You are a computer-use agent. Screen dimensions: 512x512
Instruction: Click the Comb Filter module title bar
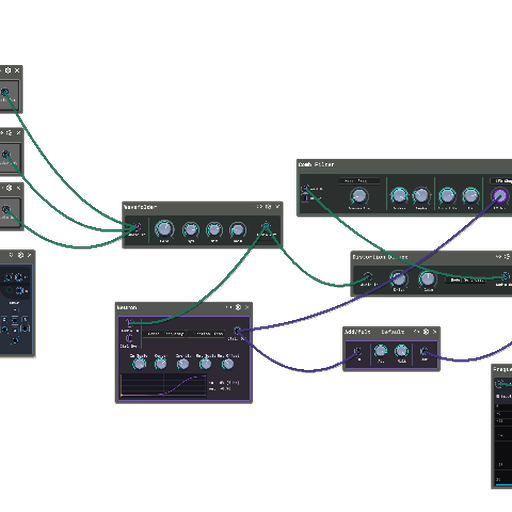pyautogui.click(x=404, y=165)
